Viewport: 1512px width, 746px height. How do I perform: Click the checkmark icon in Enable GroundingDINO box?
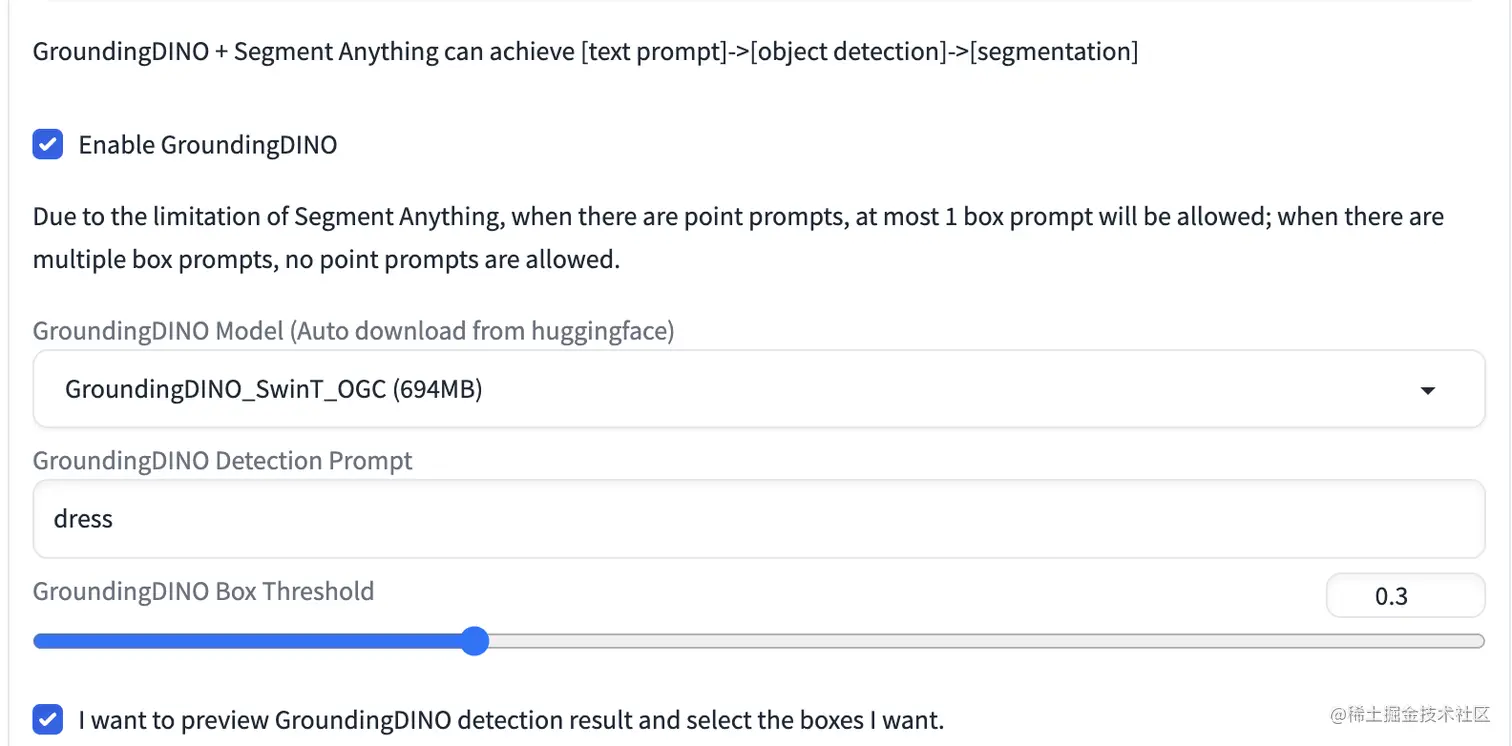47,144
